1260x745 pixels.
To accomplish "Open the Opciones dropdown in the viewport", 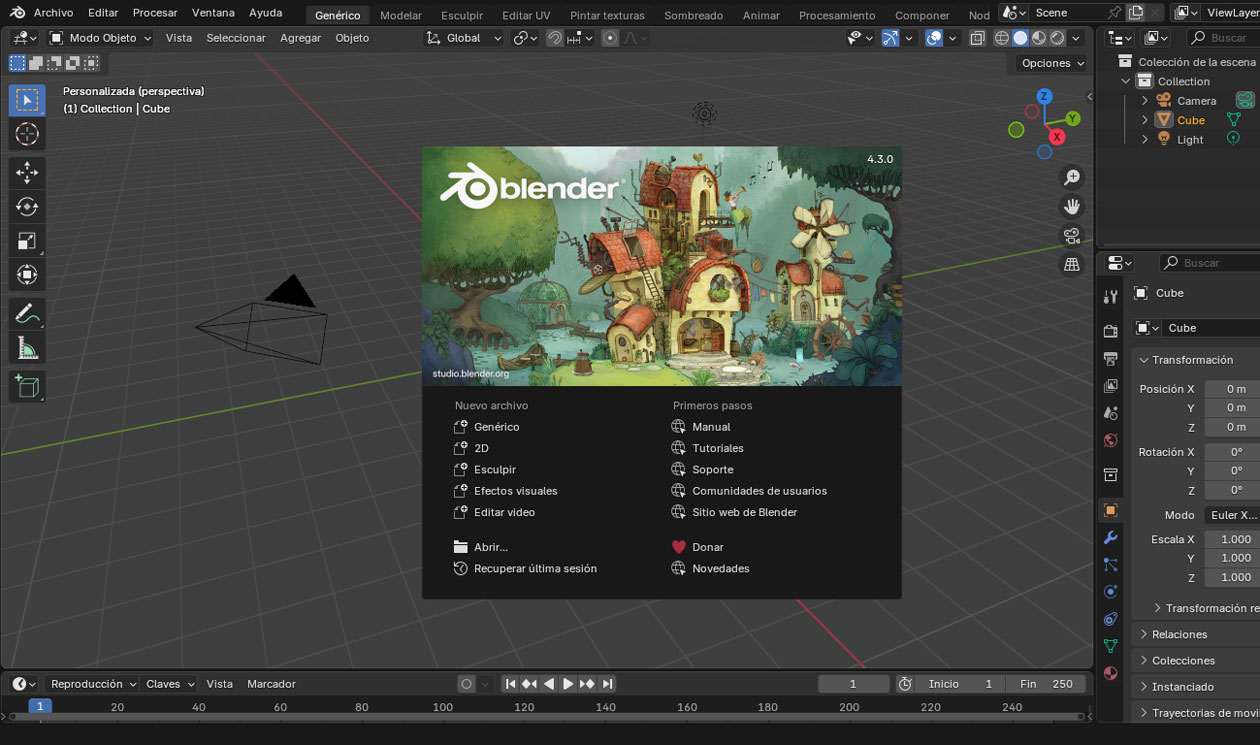I will 1053,63.
